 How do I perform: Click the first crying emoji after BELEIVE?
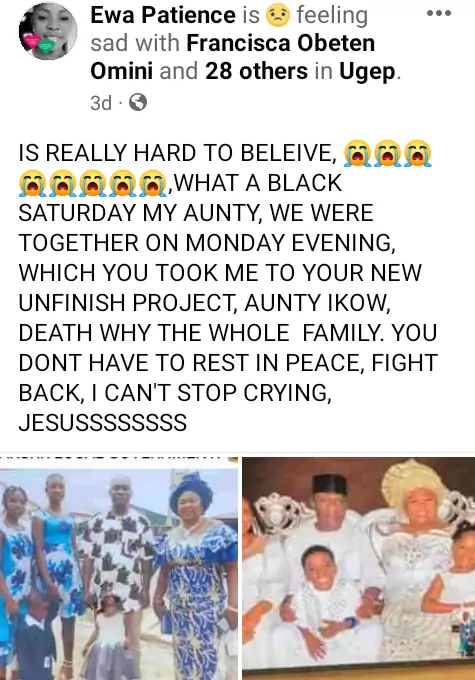click(x=357, y=154)
